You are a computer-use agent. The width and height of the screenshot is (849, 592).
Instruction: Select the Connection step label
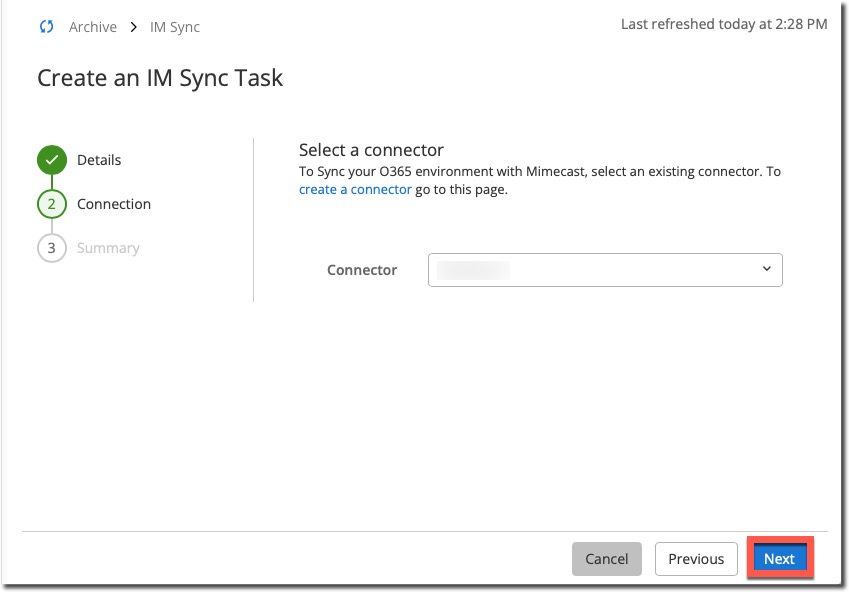(x=114, y=204)
